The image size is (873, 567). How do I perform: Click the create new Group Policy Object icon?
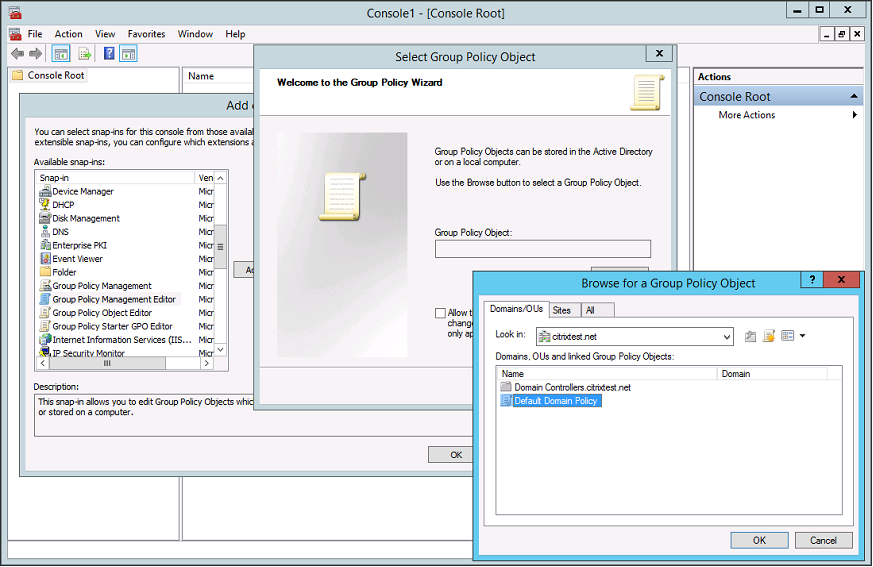[769, 336]
